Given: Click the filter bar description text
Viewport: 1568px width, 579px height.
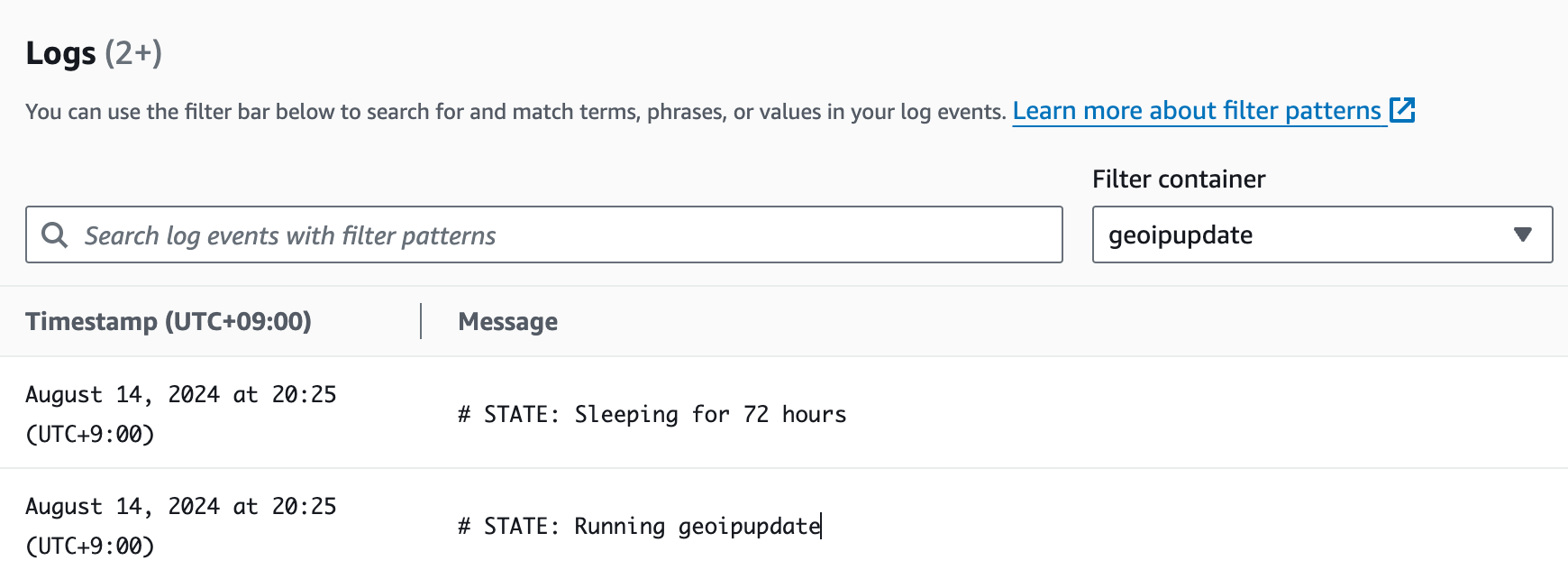Looking at the screenshot, I should pos(515,112).
